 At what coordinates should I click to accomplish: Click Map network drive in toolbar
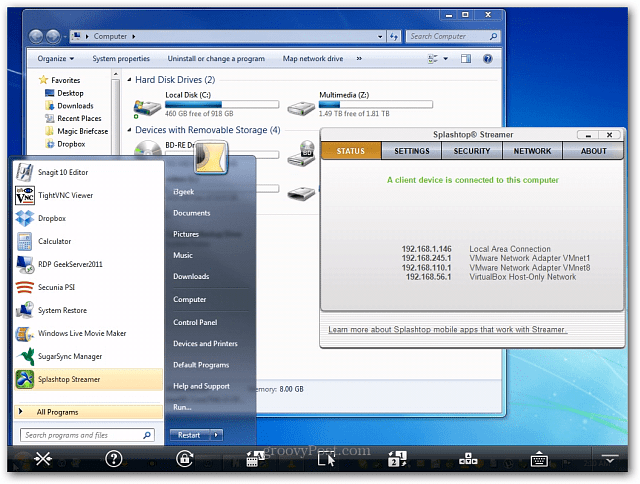[313, 59]
